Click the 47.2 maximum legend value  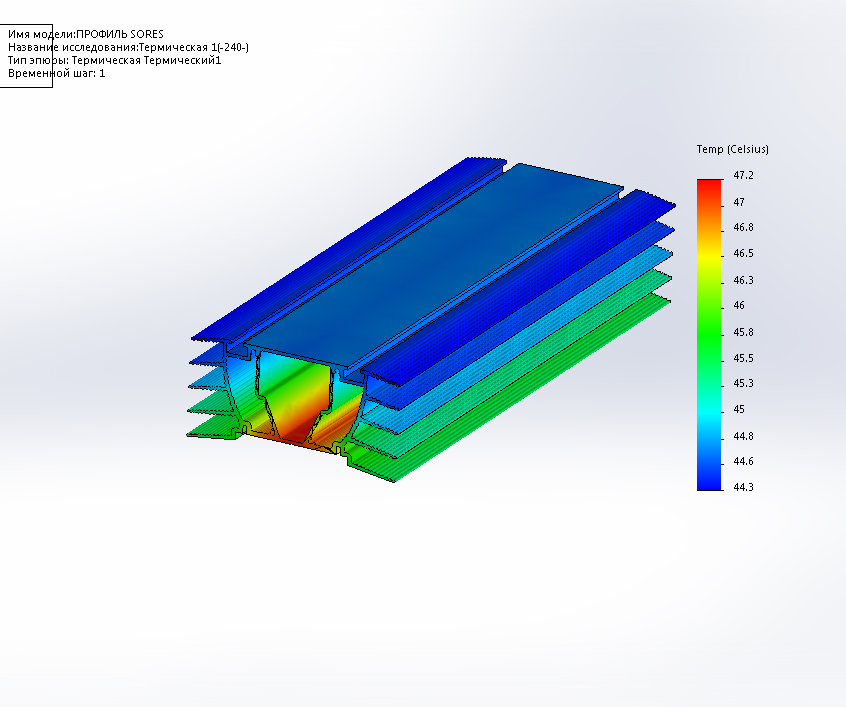point(743,175)
